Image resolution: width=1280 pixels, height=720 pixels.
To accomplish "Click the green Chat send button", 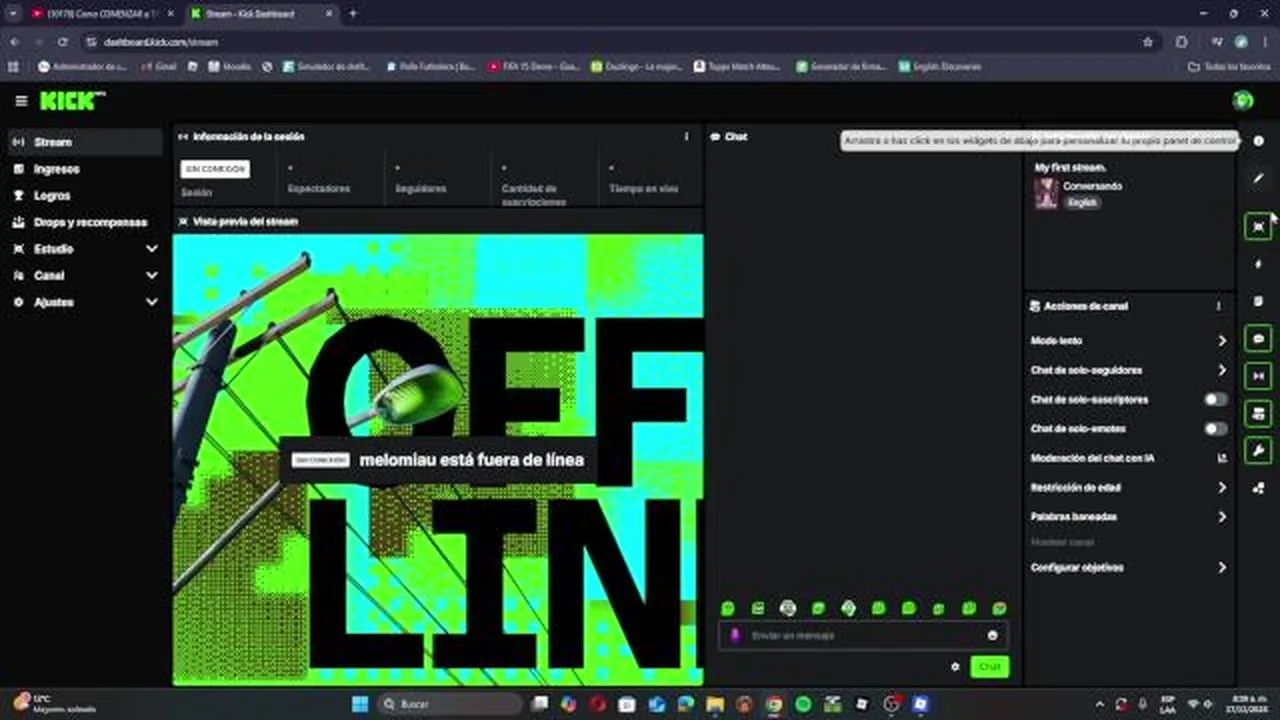I will [989, 666].
